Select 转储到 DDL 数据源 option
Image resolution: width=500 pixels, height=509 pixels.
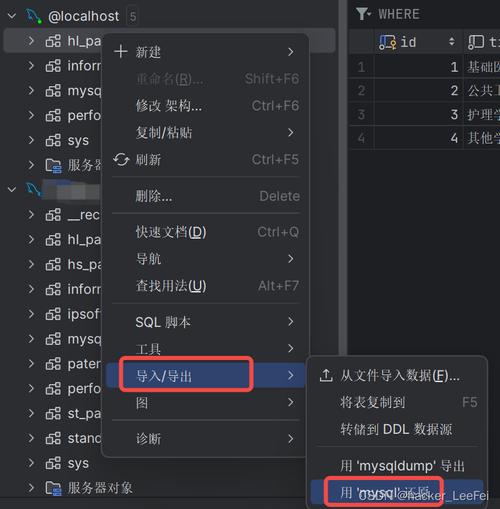pyautogui.click(x=396, y=429)
